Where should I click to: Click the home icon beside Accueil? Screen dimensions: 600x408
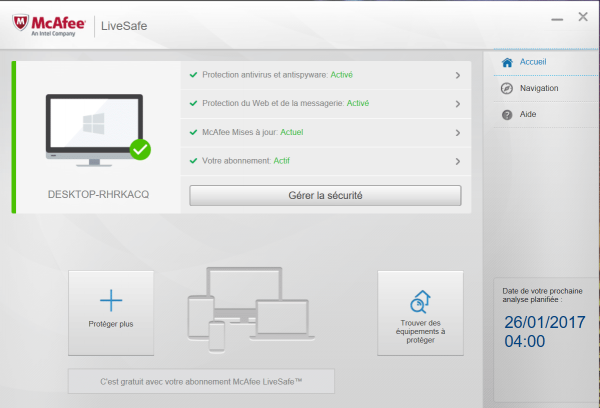pyautogui.click(x=507, y=62)
